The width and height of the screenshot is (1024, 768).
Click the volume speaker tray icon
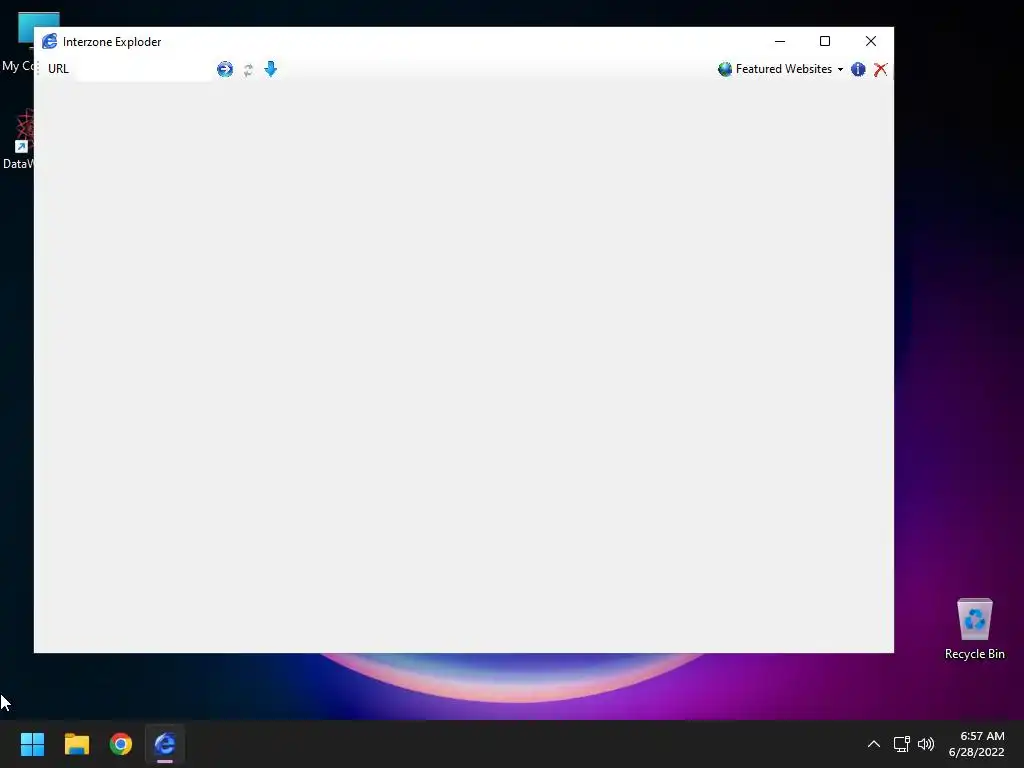(x=925, y=744)
